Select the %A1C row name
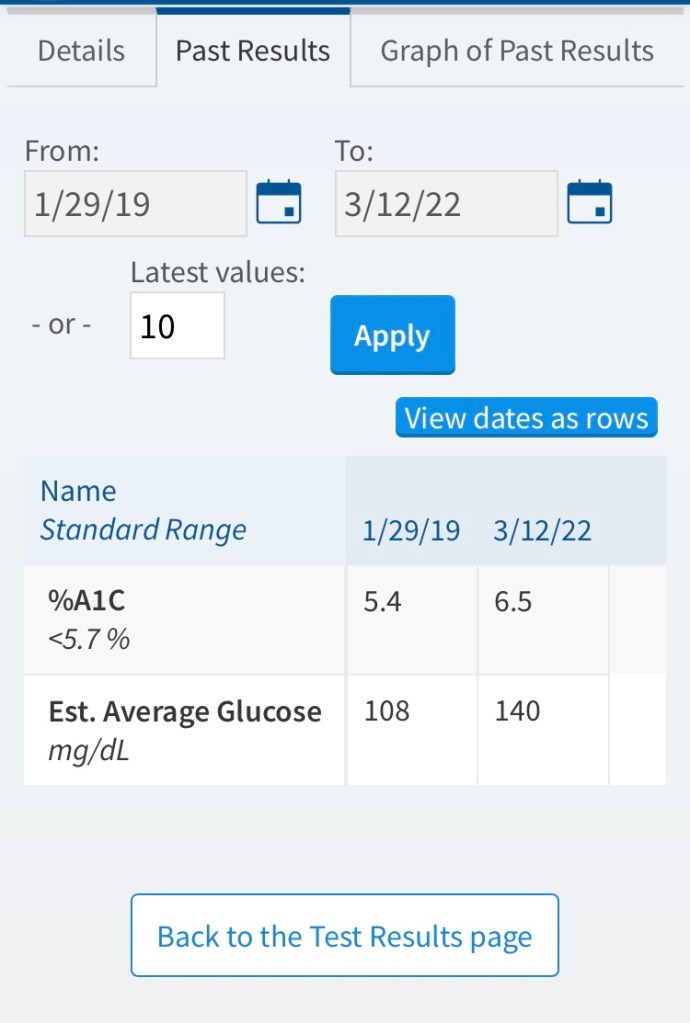690x1023 pixels. (87, 601)
